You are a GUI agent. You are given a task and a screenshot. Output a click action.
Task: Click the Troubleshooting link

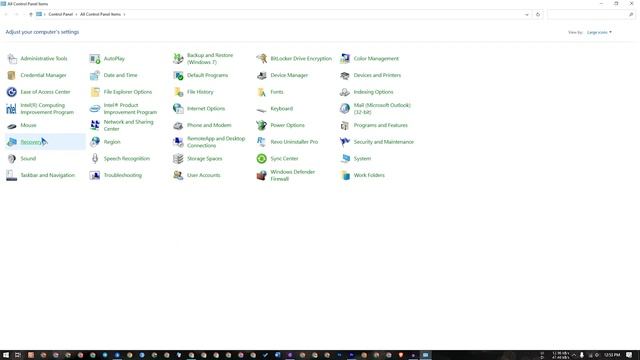(x=123, y=176)
